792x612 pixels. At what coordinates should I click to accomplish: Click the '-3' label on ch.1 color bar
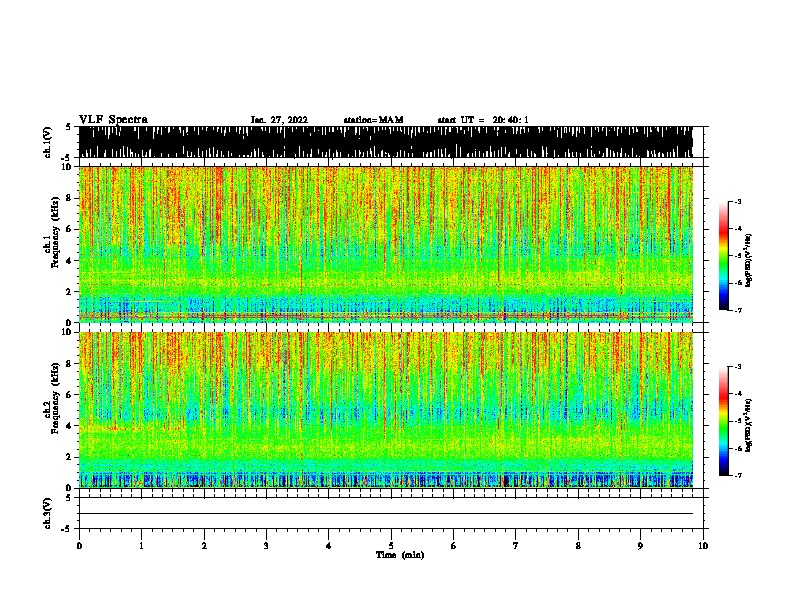pos(737,202)
